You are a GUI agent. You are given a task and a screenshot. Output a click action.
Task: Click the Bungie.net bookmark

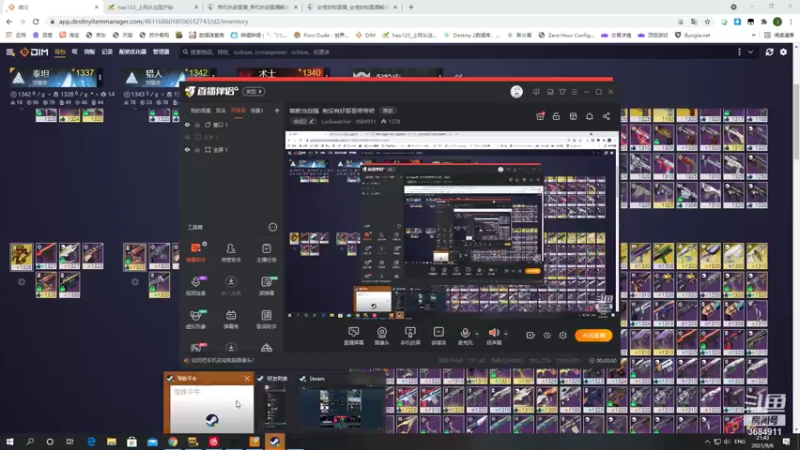[692, 35]
